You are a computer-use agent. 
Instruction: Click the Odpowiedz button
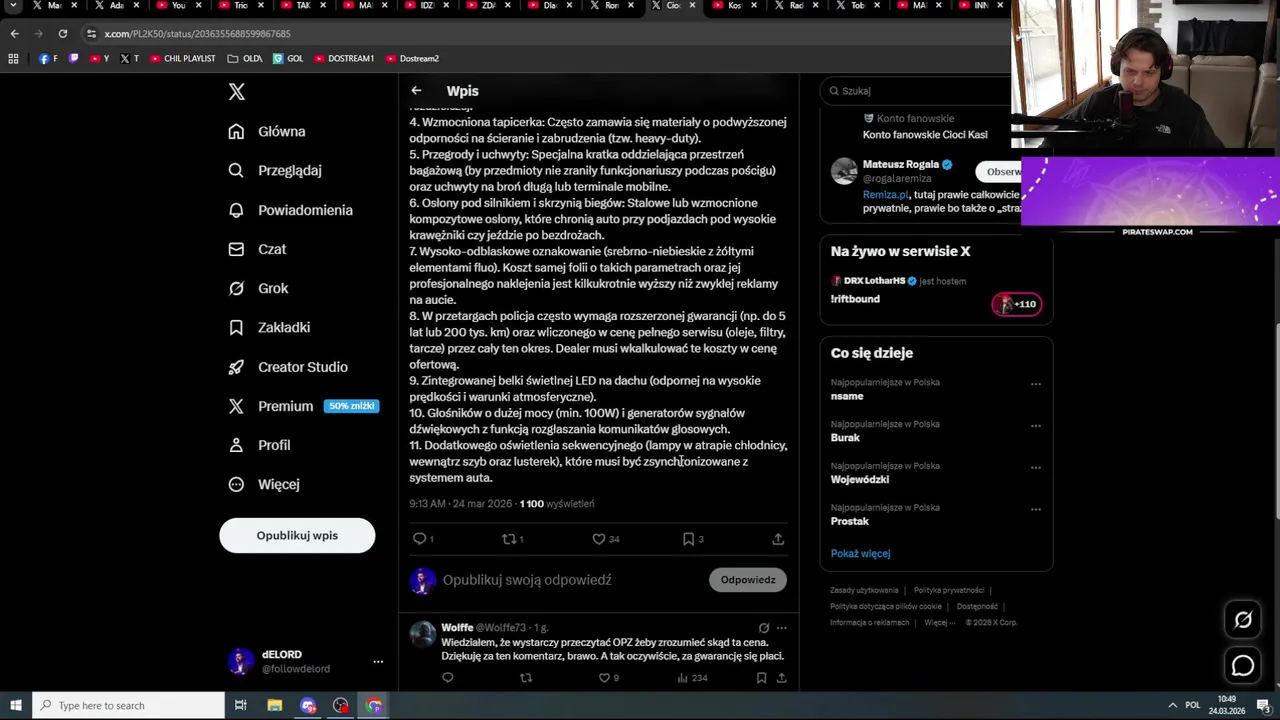click(x=748, y=580)
